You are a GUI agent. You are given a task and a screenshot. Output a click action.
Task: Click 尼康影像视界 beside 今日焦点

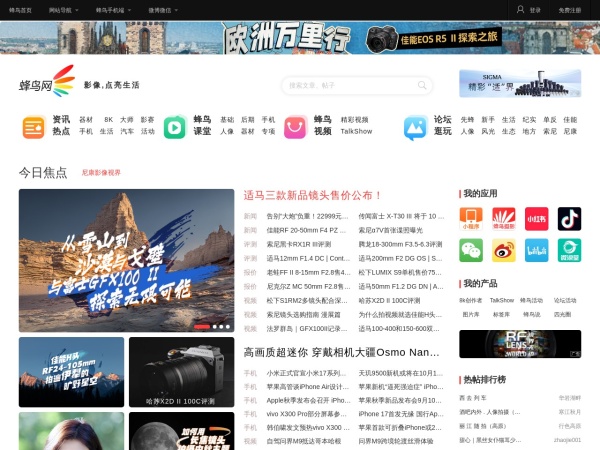click(x=101, y=173)
